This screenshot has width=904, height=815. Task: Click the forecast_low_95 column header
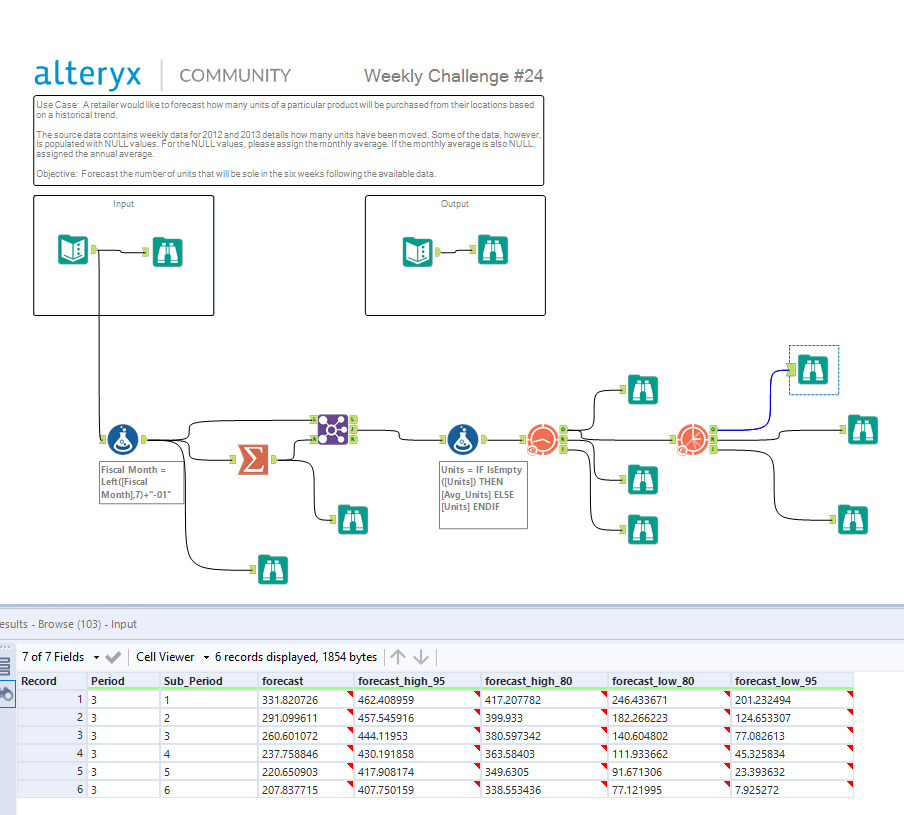tap(792, 681)
